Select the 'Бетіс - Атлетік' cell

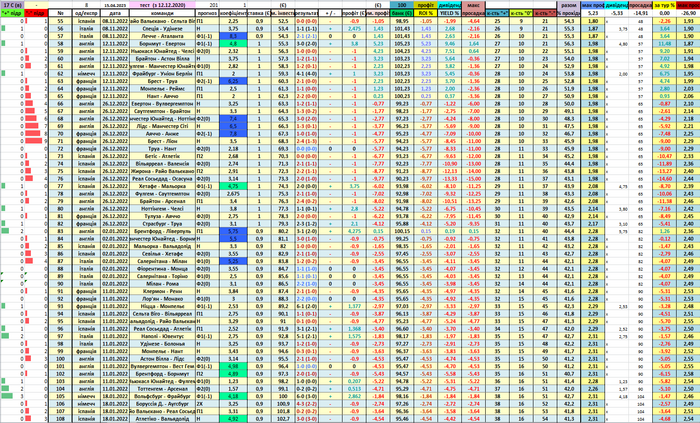pos(162,156)
